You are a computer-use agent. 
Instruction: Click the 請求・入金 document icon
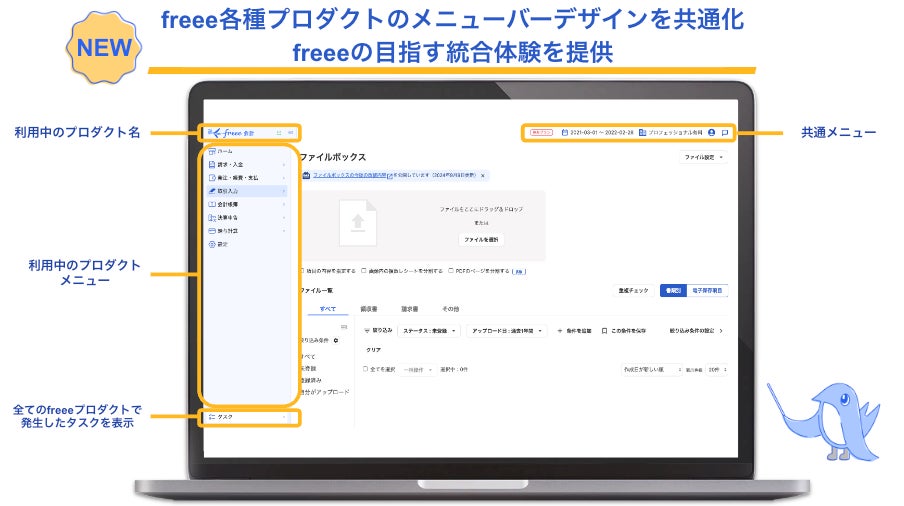coord(212,164)
